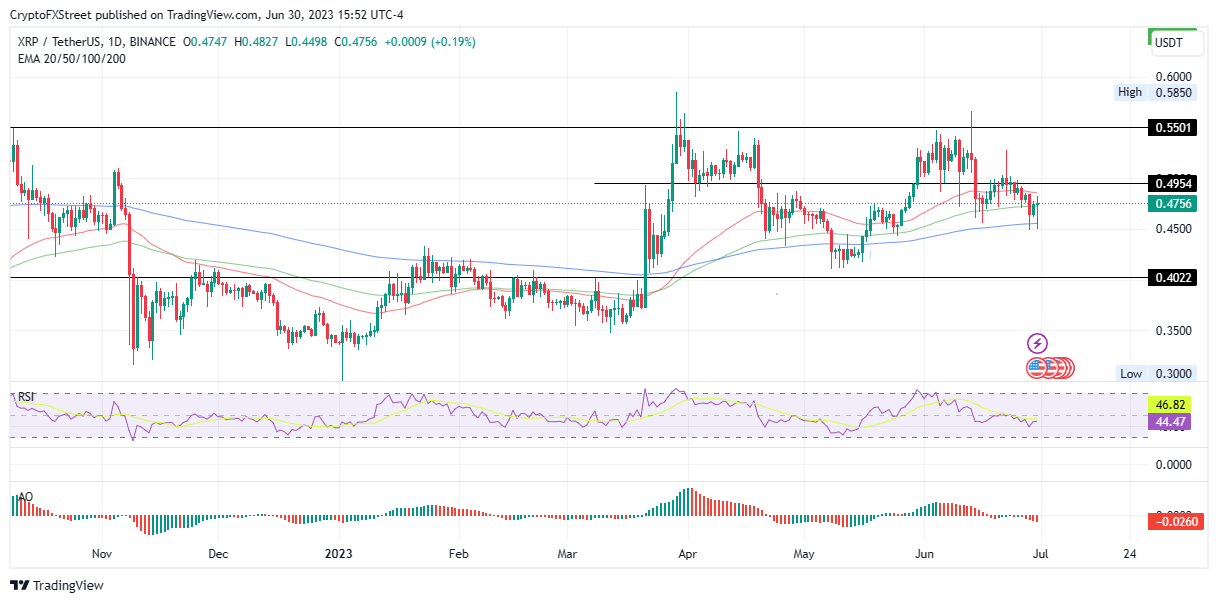This screenshot has width=1218, height=603.
Task: Select the 0.4022 support price label
Action: pyautogui.click(x=1173, y=278)
